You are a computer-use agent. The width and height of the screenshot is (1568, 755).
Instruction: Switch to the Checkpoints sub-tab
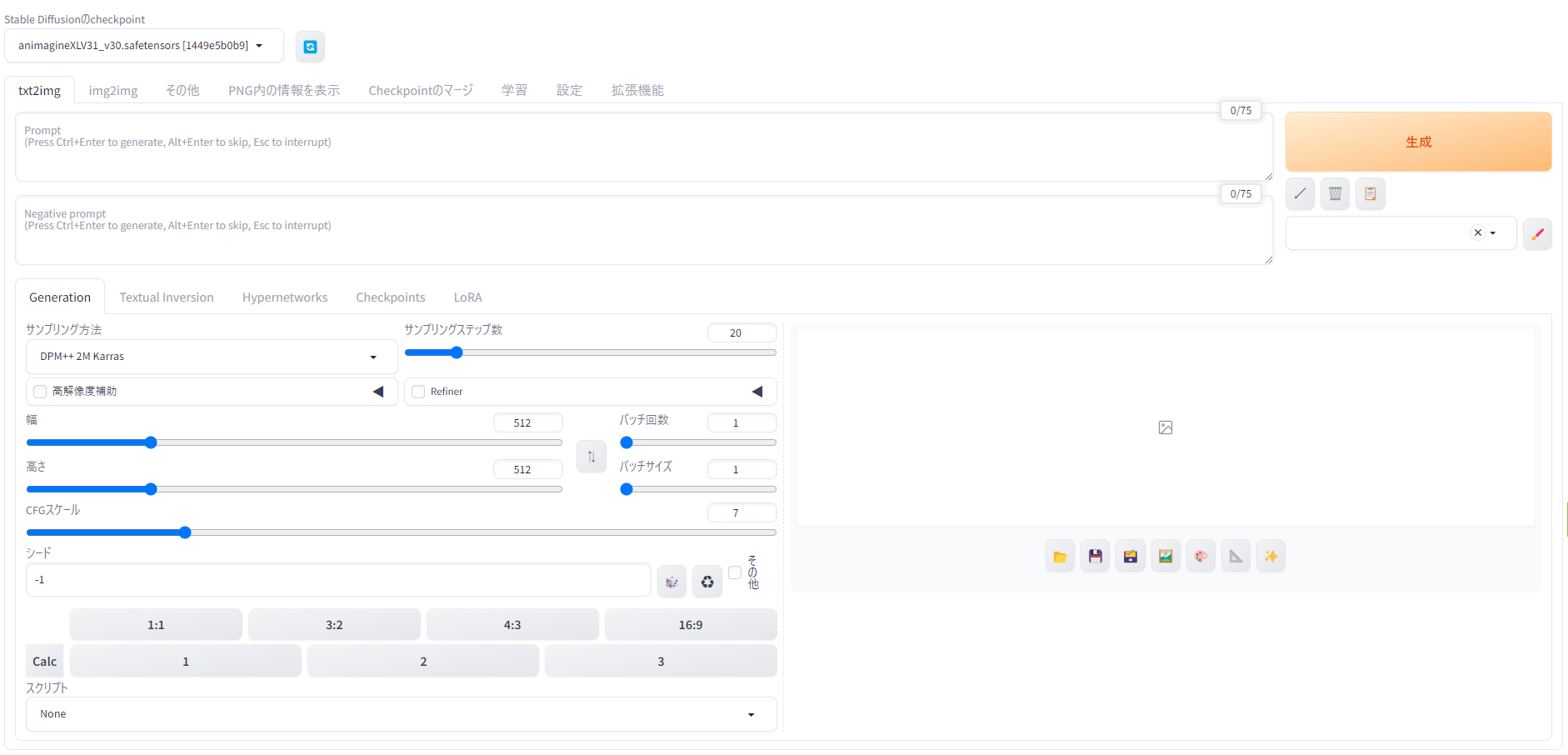(x=391, y=297)
